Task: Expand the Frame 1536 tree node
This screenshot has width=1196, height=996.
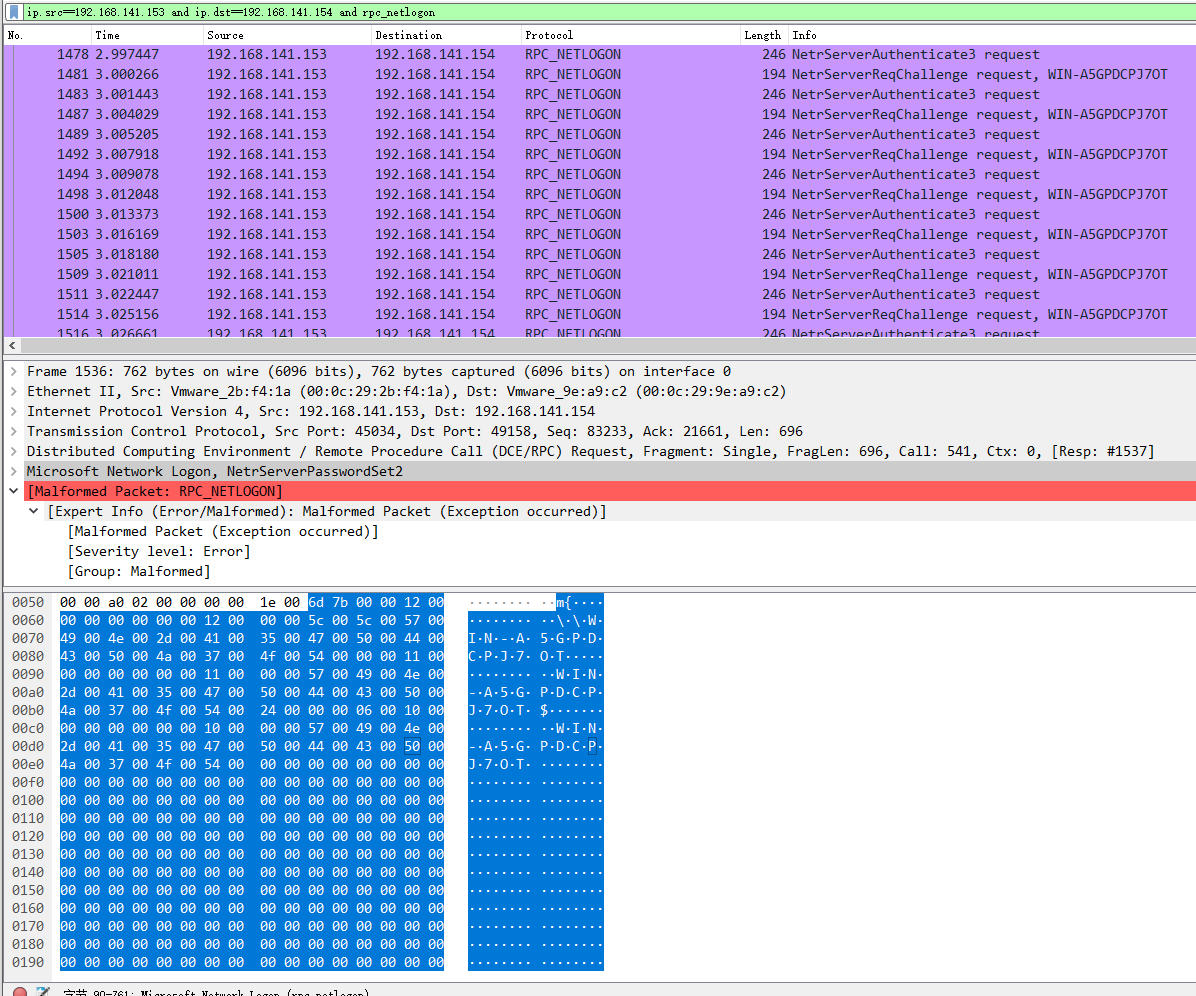Action: click(13, 371)
